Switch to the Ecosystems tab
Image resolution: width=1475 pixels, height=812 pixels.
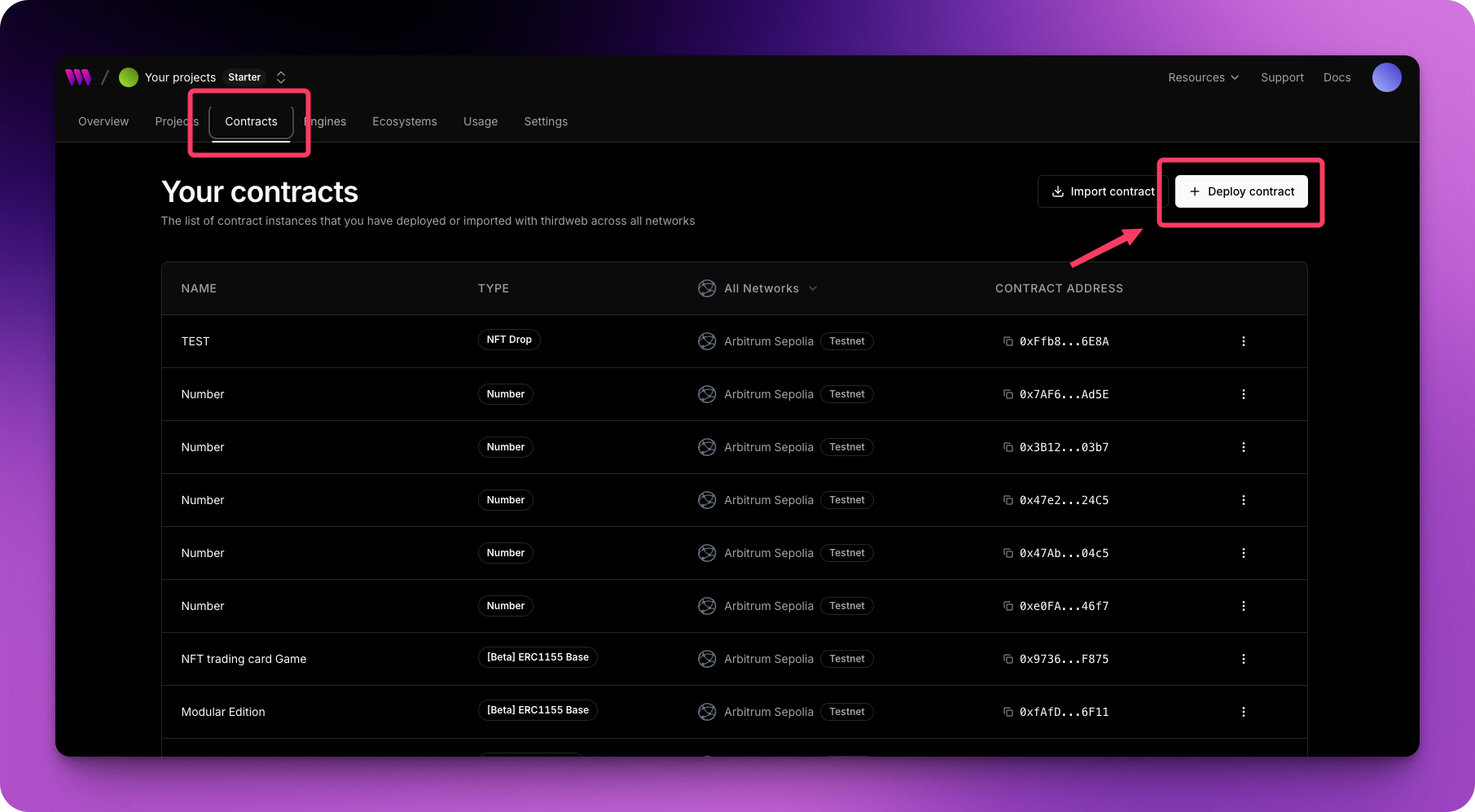pos(404,121)
